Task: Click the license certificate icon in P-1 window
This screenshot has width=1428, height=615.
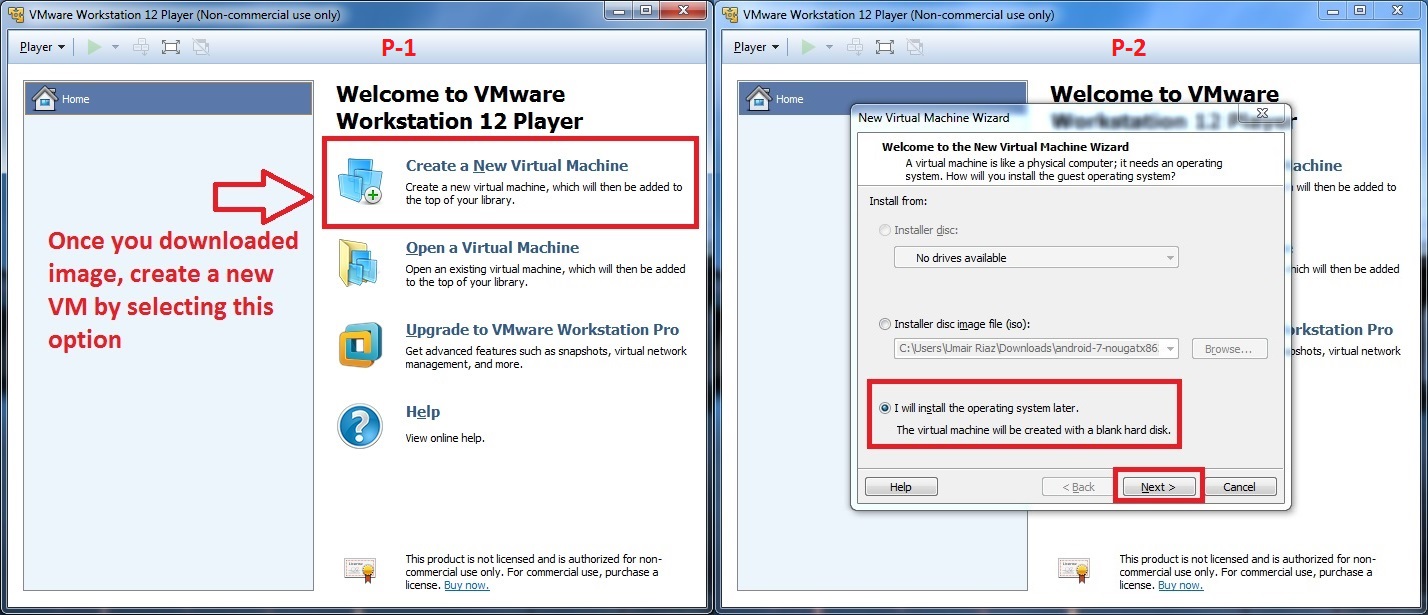Action: 360,570
